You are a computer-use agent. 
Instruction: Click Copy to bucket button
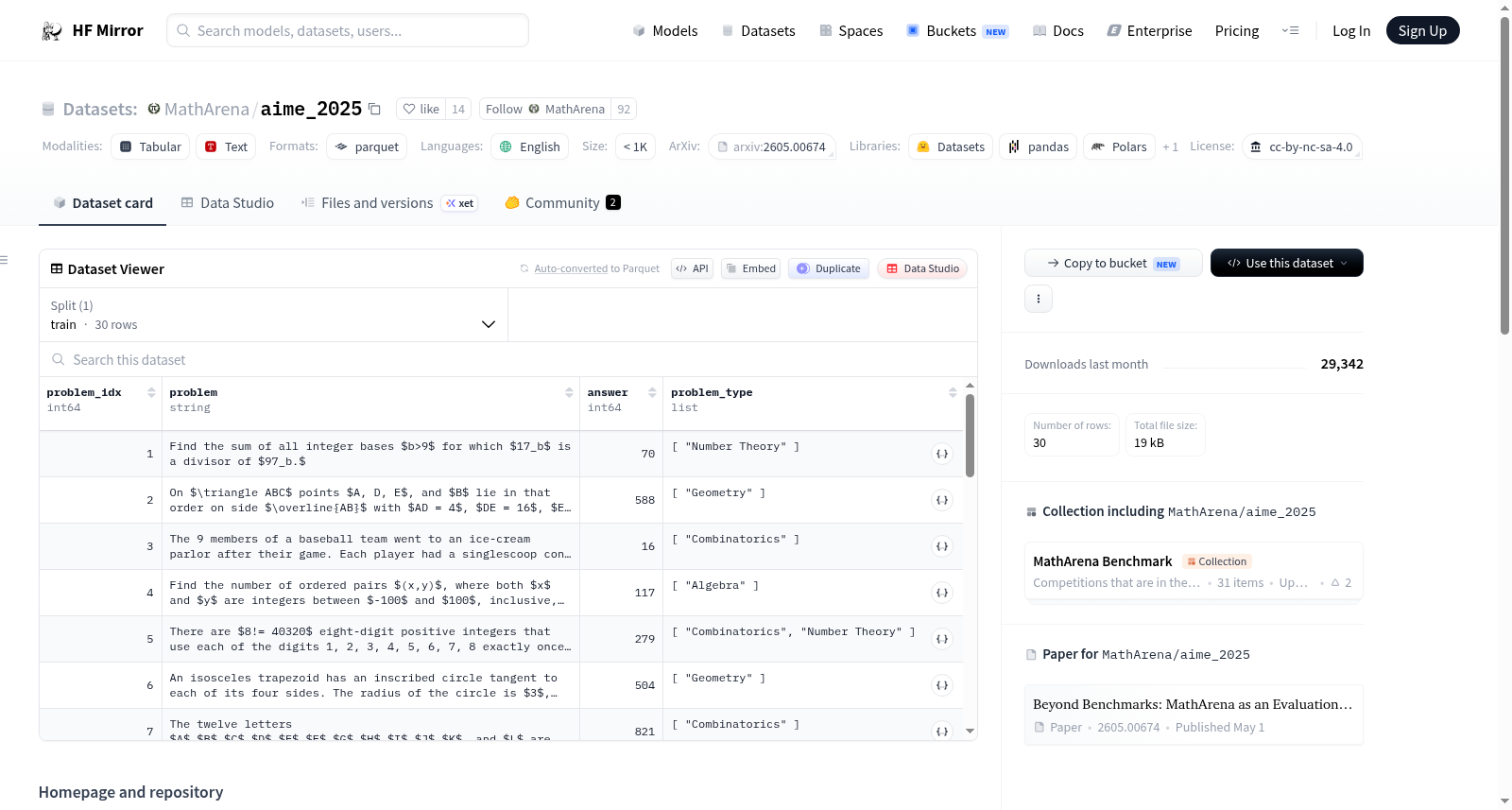point(1113,263)
